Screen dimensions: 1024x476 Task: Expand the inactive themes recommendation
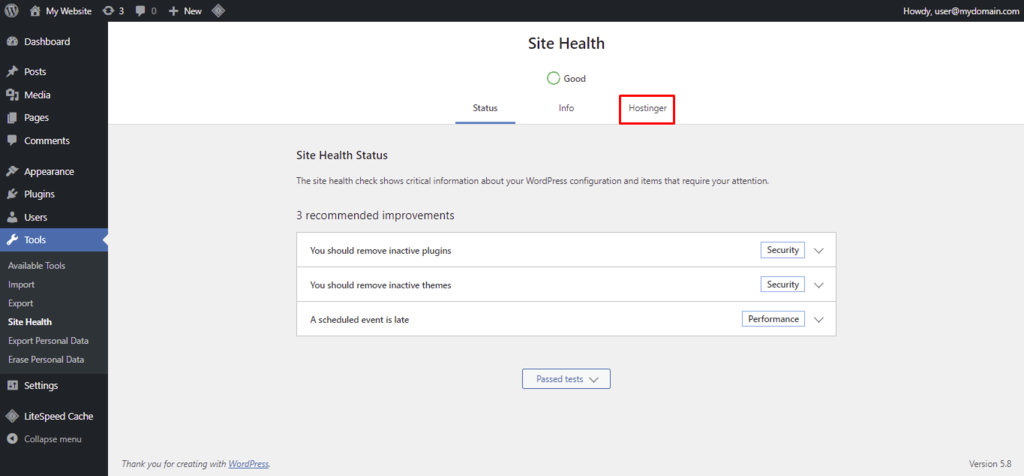818,285
